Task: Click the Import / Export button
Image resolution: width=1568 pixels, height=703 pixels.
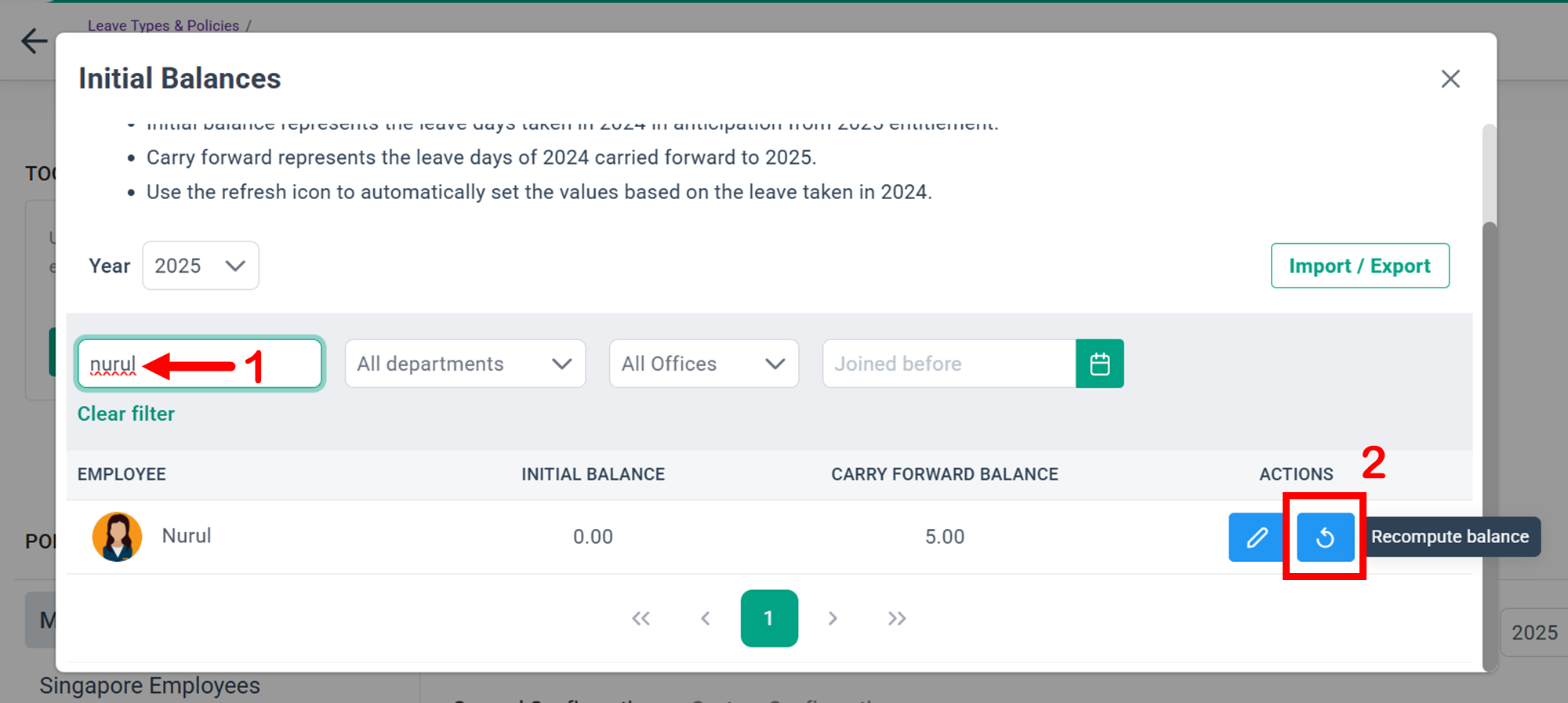Action: pyautogui.click(x=1359, y=266)
